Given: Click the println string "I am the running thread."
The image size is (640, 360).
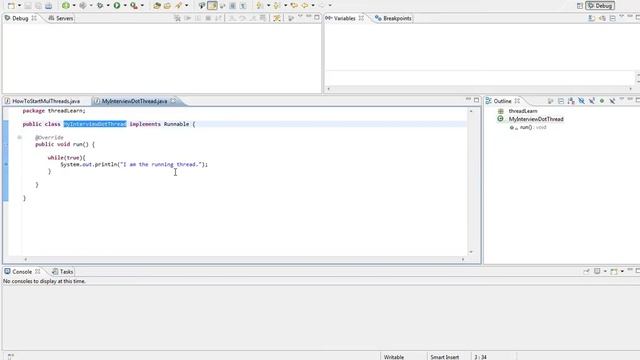Looking at the screenshot, I should [x=160, y=164].
